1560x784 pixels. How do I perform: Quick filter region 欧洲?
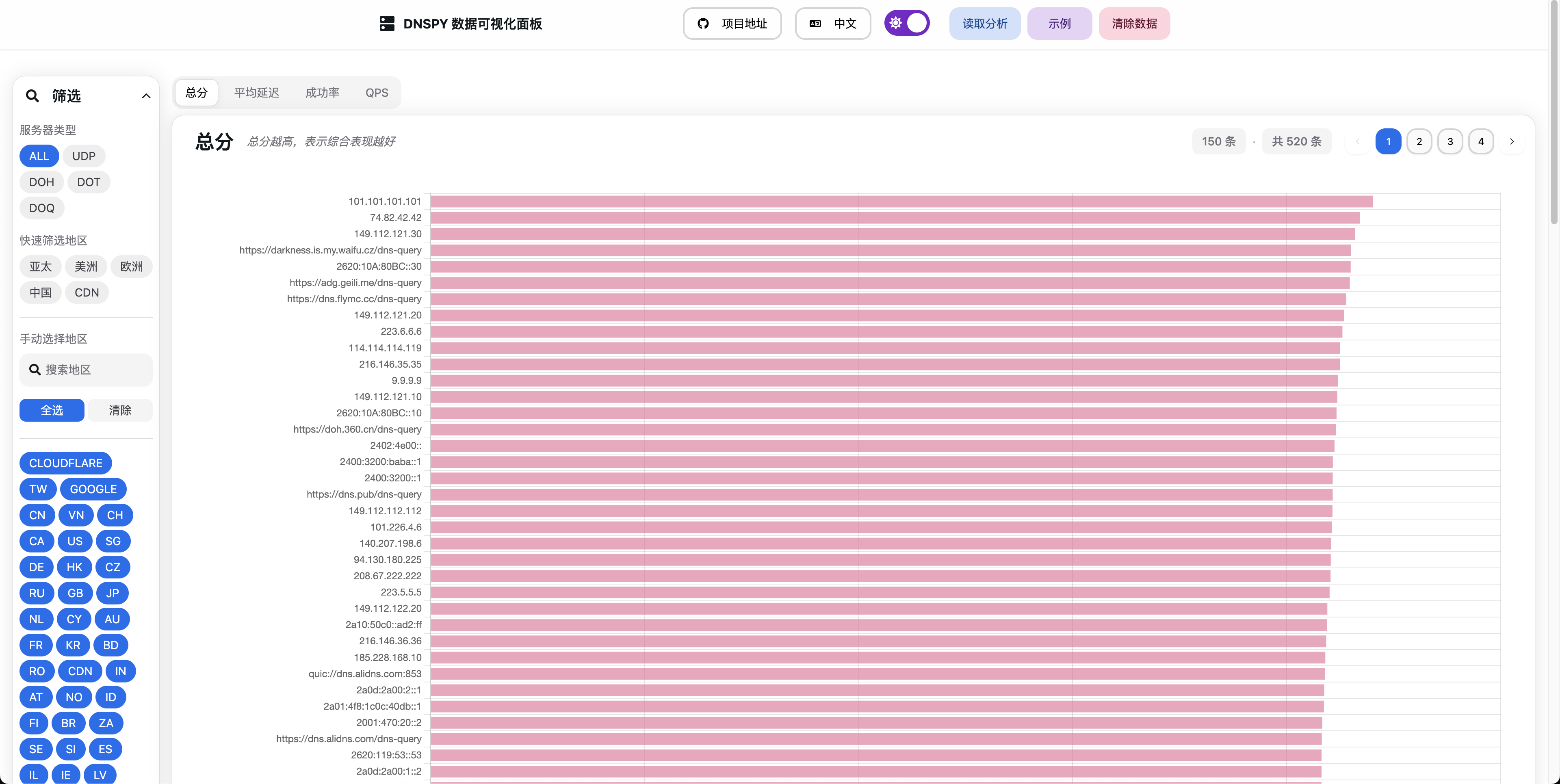pos(131,266)
